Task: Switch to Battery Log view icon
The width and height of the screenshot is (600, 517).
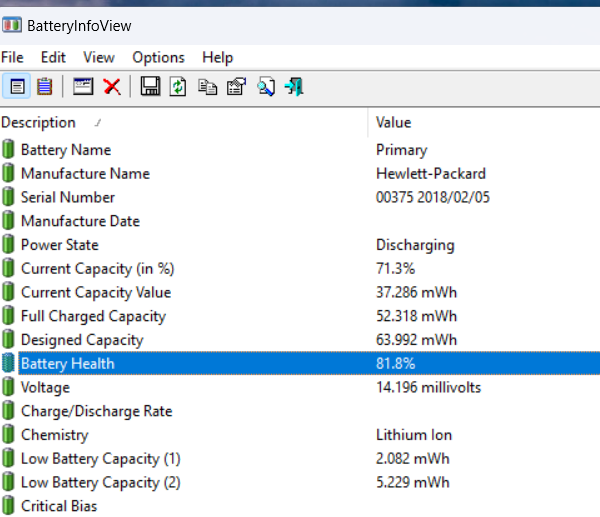Action: point(44,86)
